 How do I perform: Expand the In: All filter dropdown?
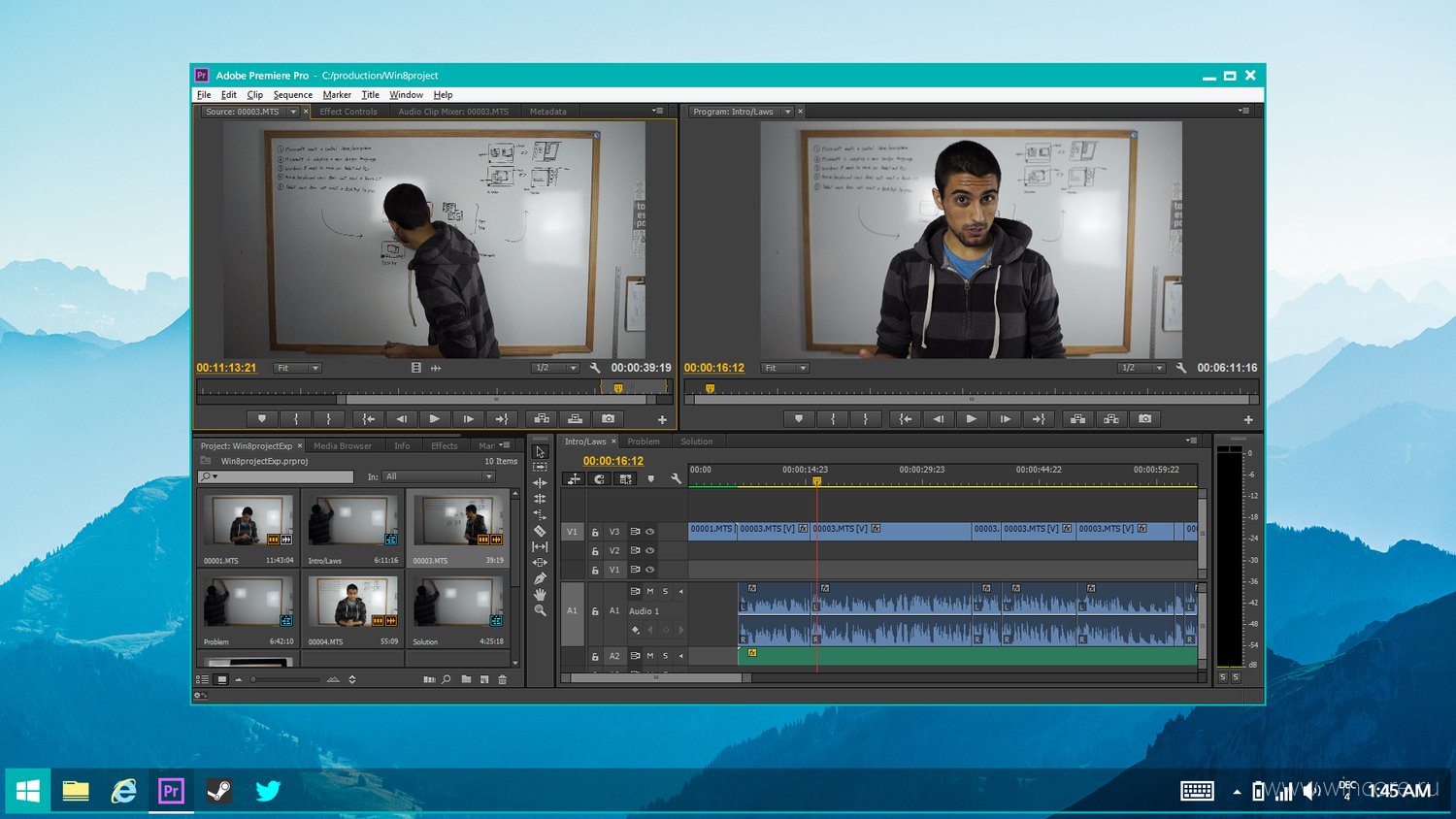tap(439, 476)
